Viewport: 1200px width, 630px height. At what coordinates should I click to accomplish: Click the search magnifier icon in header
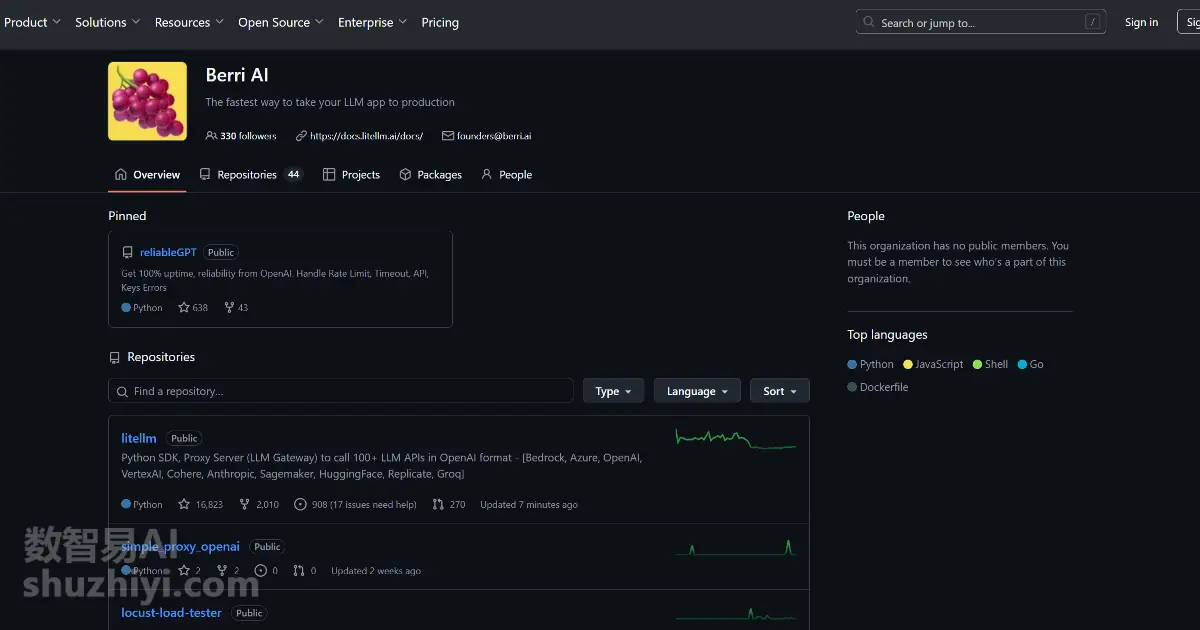pos(869,22)
